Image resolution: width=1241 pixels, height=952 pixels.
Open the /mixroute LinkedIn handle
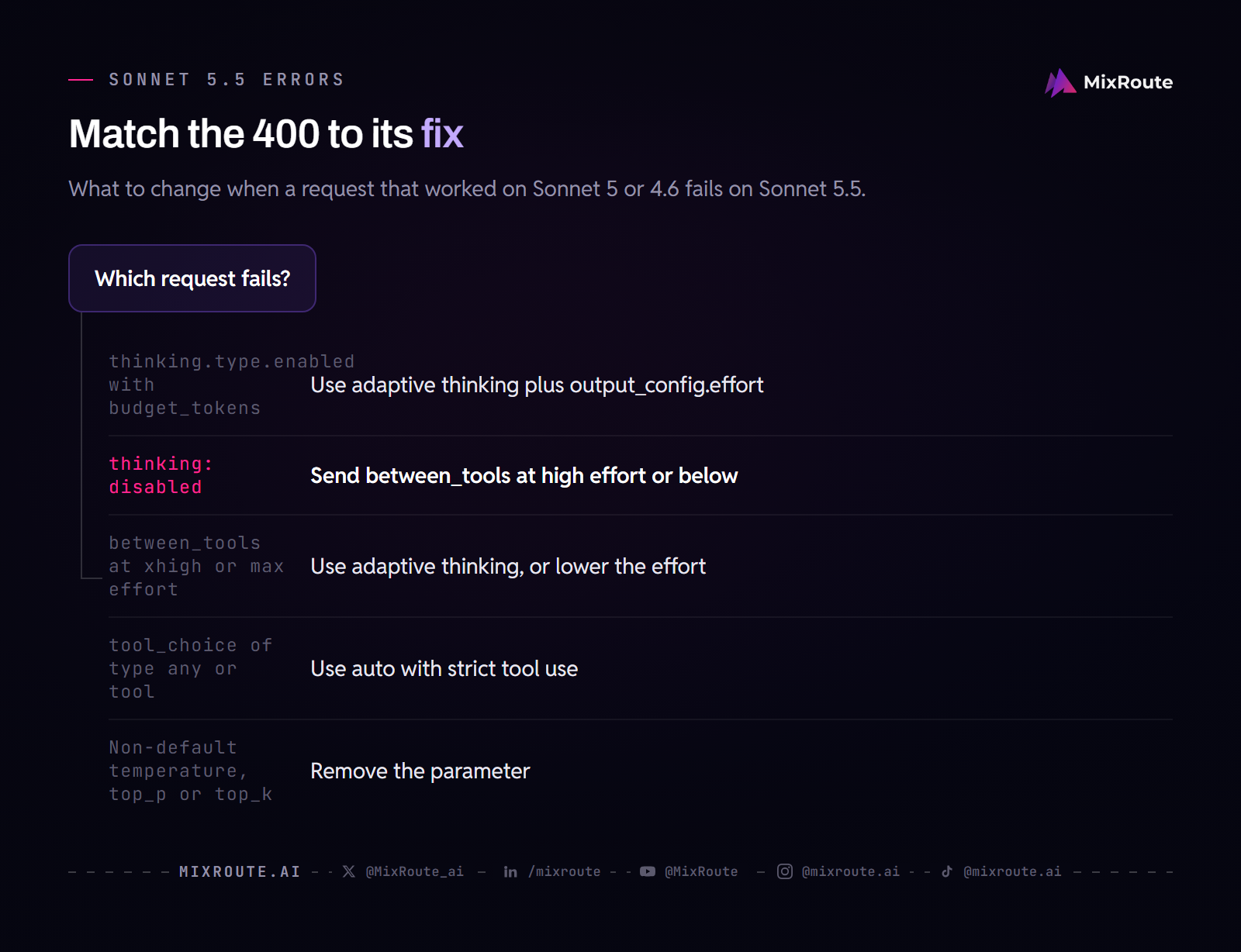coord(565,871)
